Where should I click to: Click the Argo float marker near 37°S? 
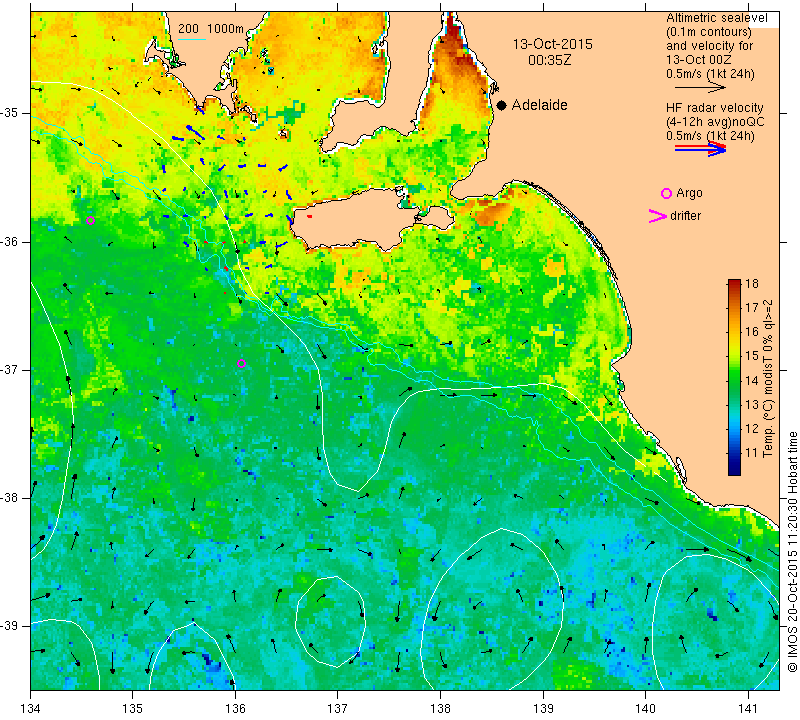[x=241, y=363]
